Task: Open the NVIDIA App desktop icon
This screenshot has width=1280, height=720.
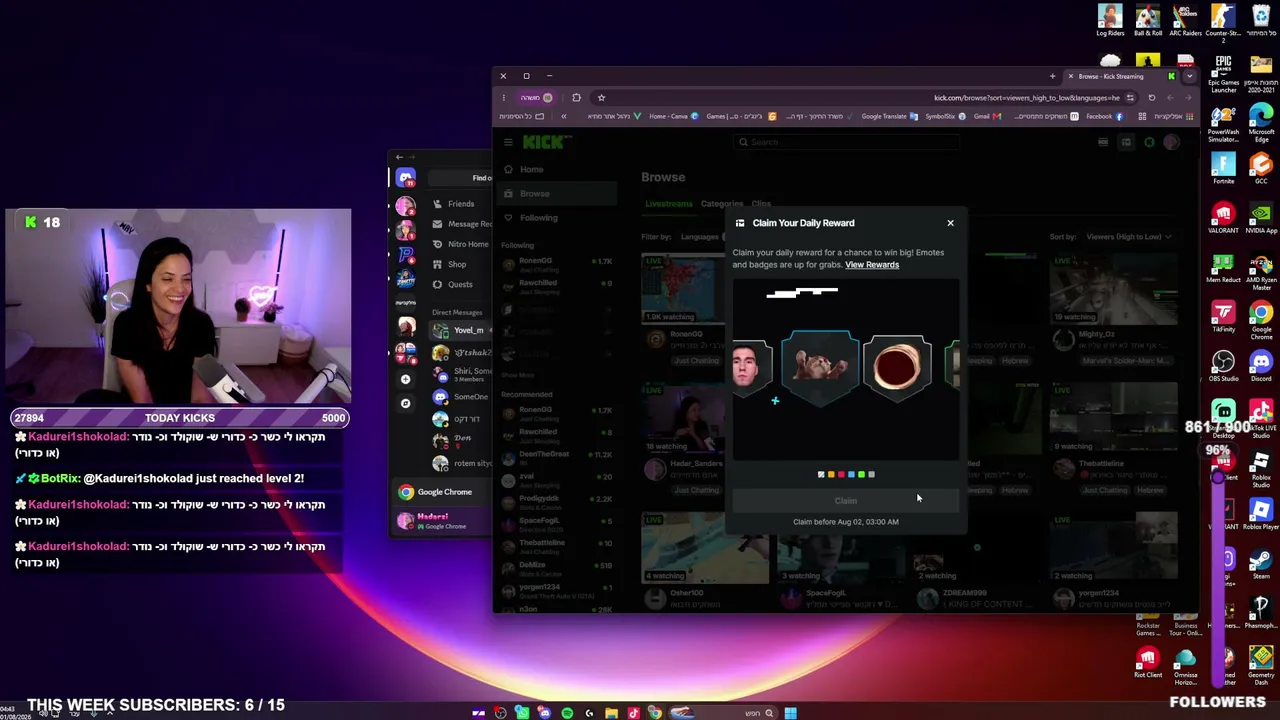Action: [1261, 217]
